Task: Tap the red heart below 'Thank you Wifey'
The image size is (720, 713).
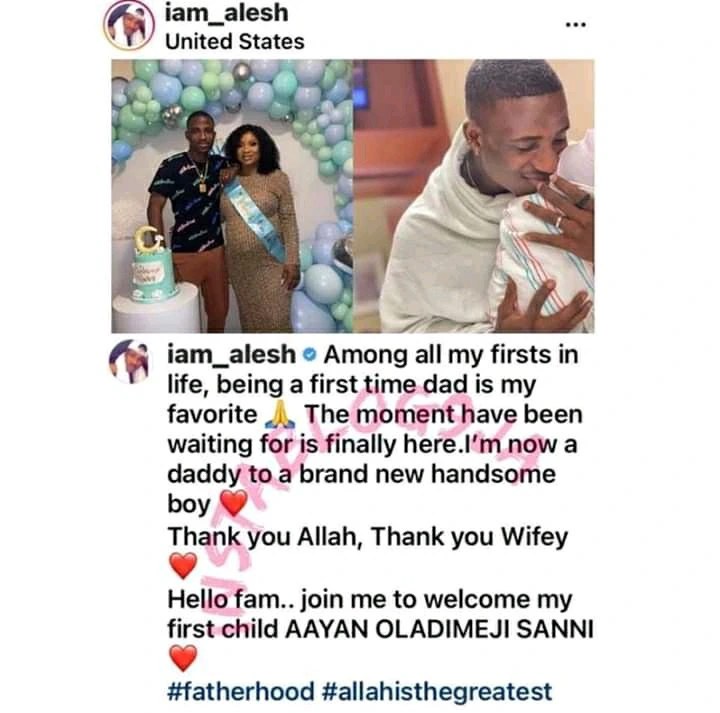Action: click(183, 565)
